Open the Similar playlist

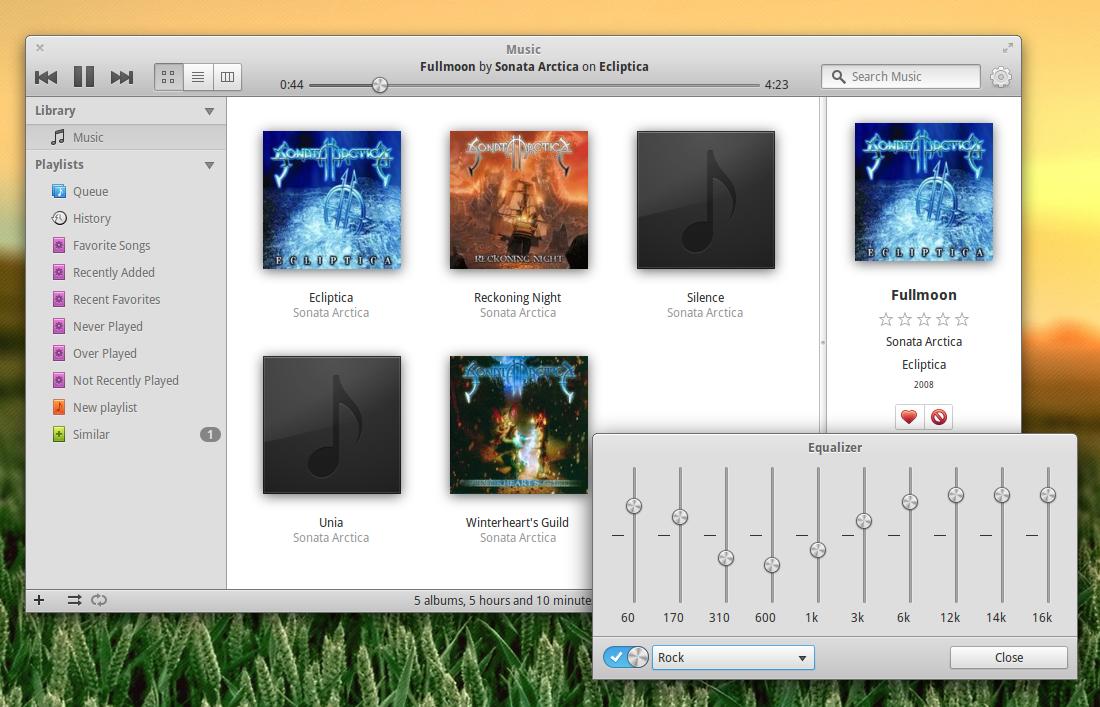click(x=126, y=434)
